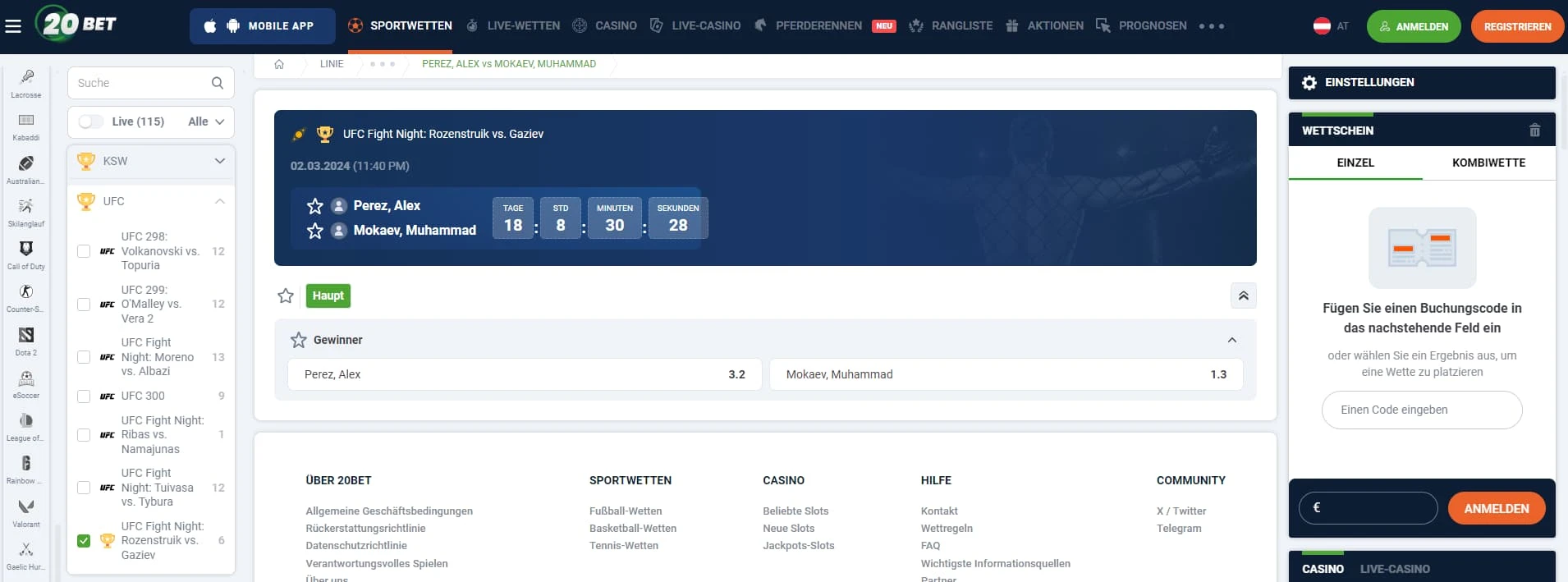Check UFC Fight Night Ribas vs. Namajunas
The width and height of the screenshot is (1568, 582).
click(x=84, y=435)
